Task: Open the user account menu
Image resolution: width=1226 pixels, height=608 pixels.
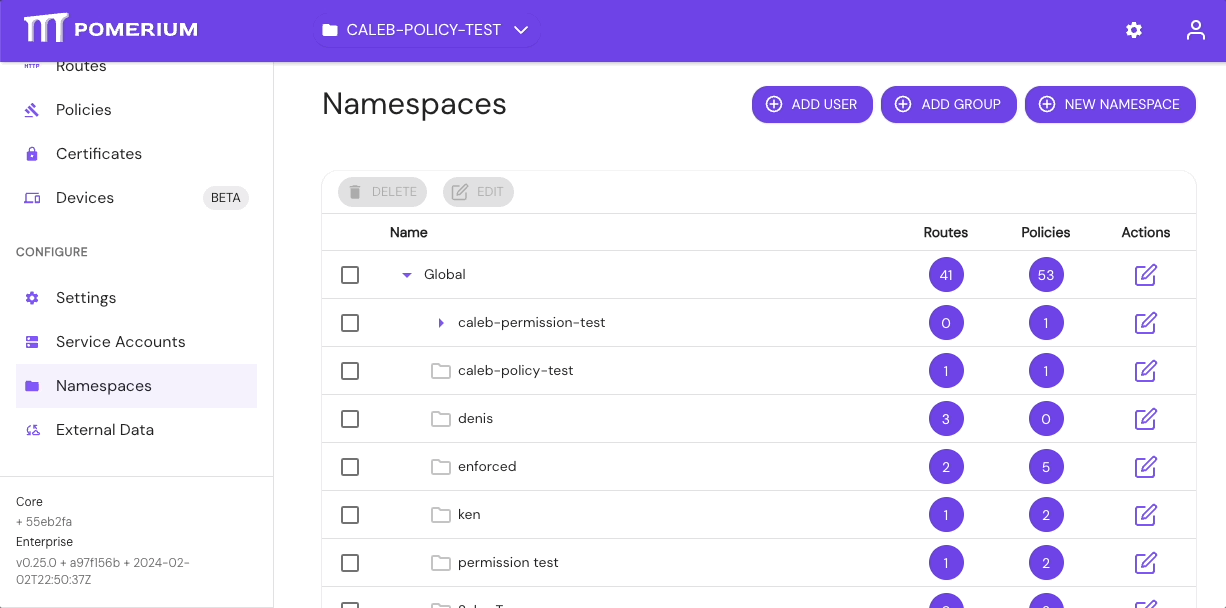Action: pos(1195,30)
